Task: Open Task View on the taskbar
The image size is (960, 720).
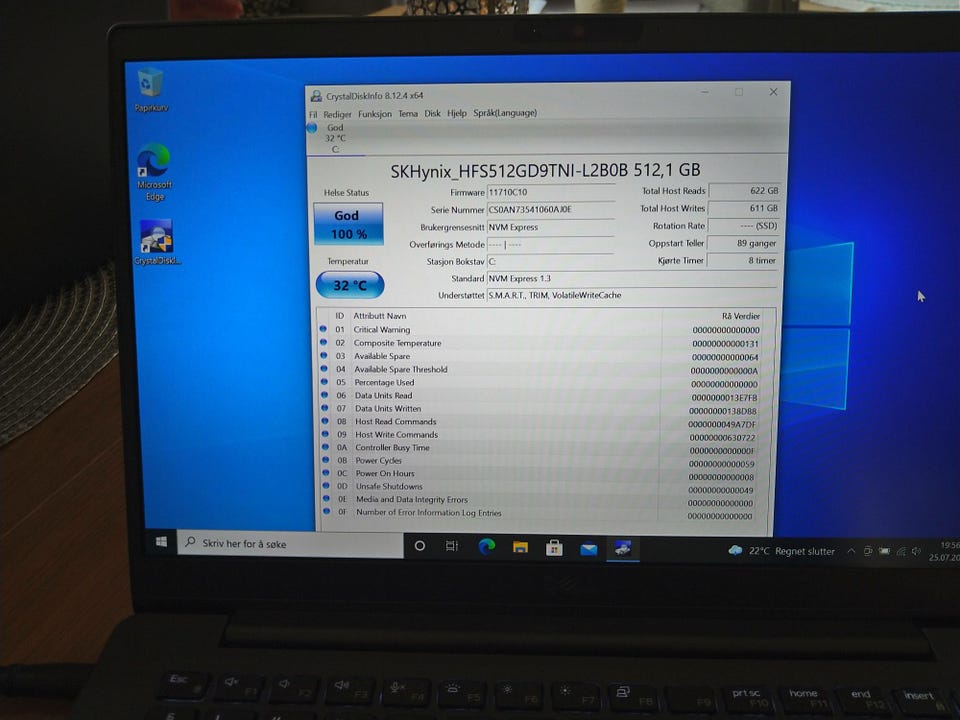Action: [452, 546]
